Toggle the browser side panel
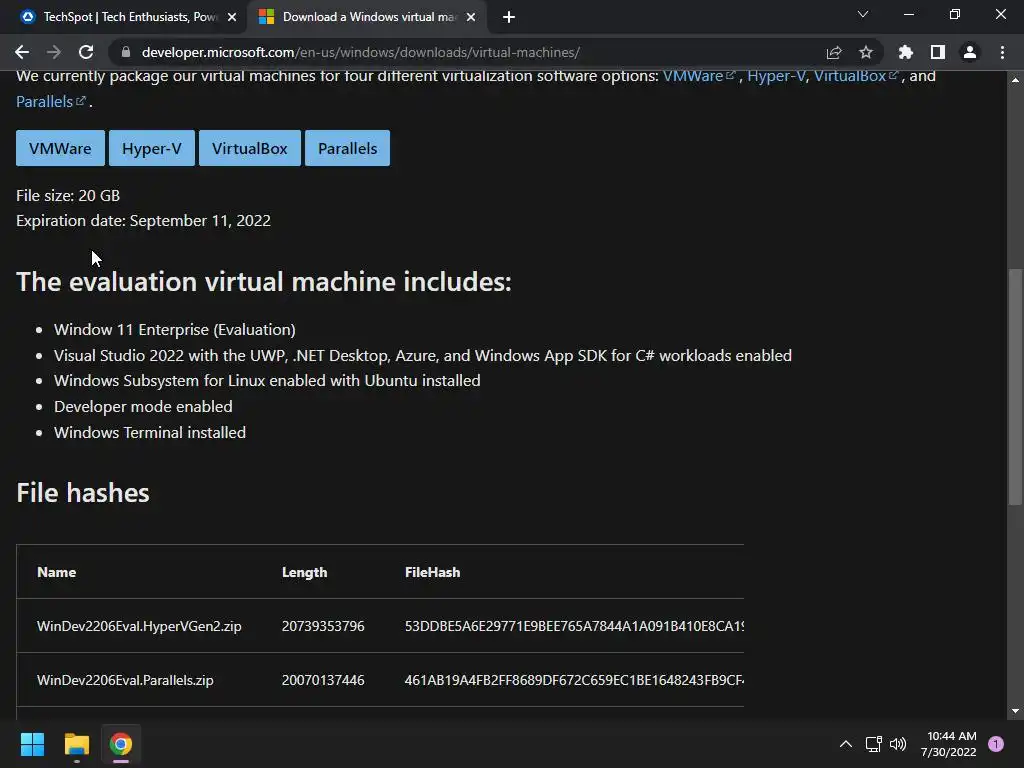Viewport: 1024px width, 768px height. tap(938, 52)
